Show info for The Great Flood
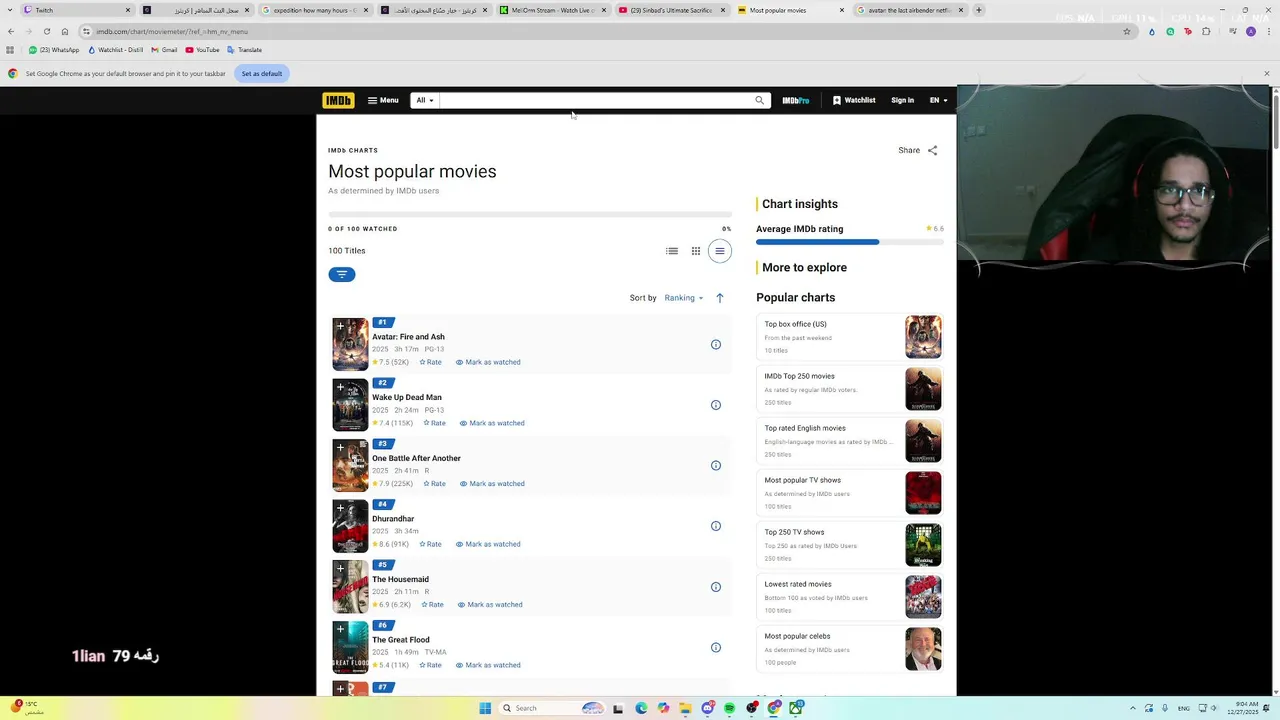This screenshot has width=1280, height=720. [716, 647]
